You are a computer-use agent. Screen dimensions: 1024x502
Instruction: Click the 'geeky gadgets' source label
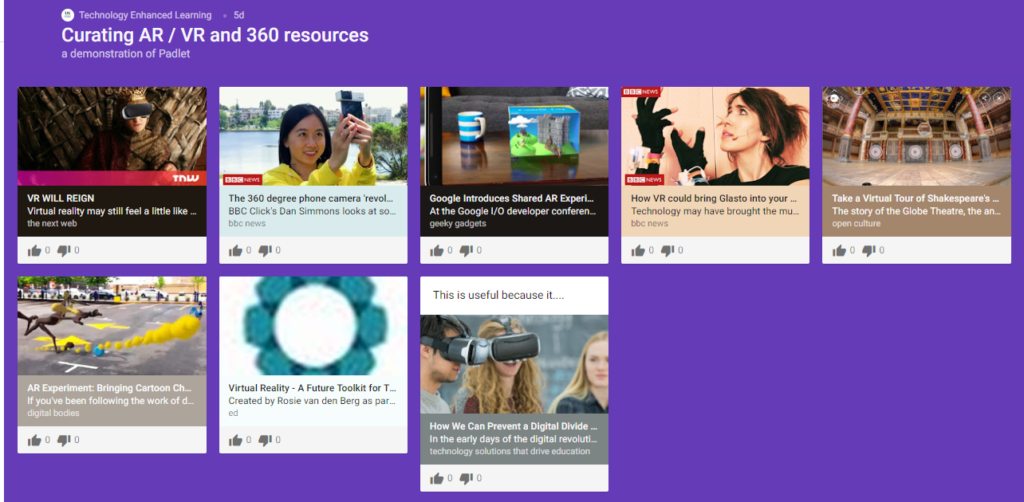[457, 223]
